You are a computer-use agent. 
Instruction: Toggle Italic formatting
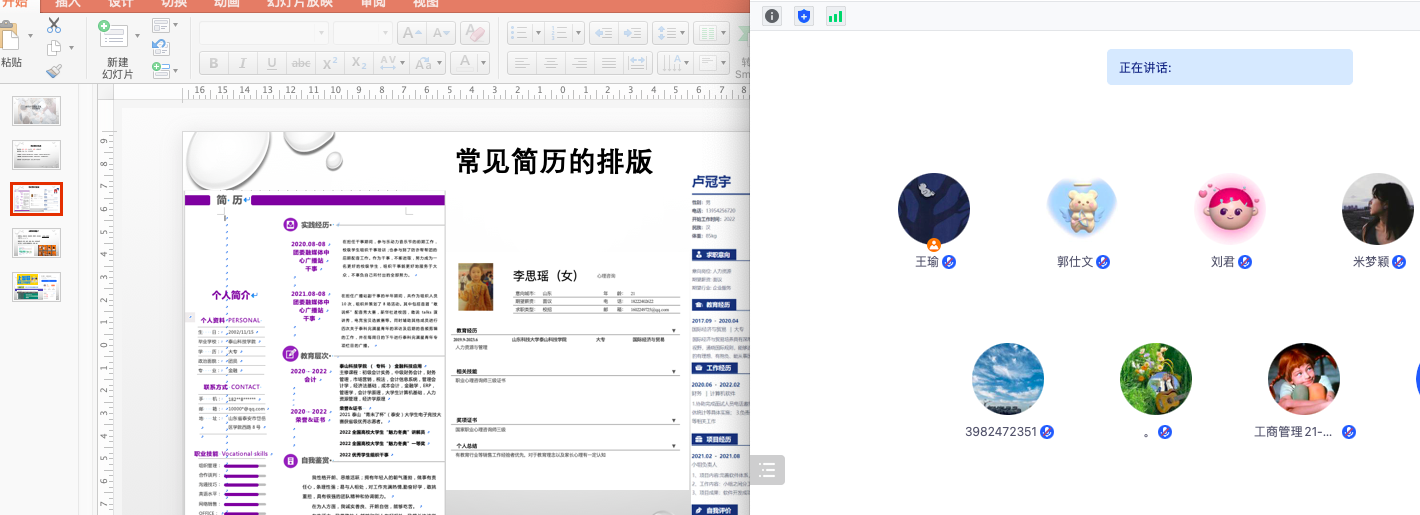[242, 64]
